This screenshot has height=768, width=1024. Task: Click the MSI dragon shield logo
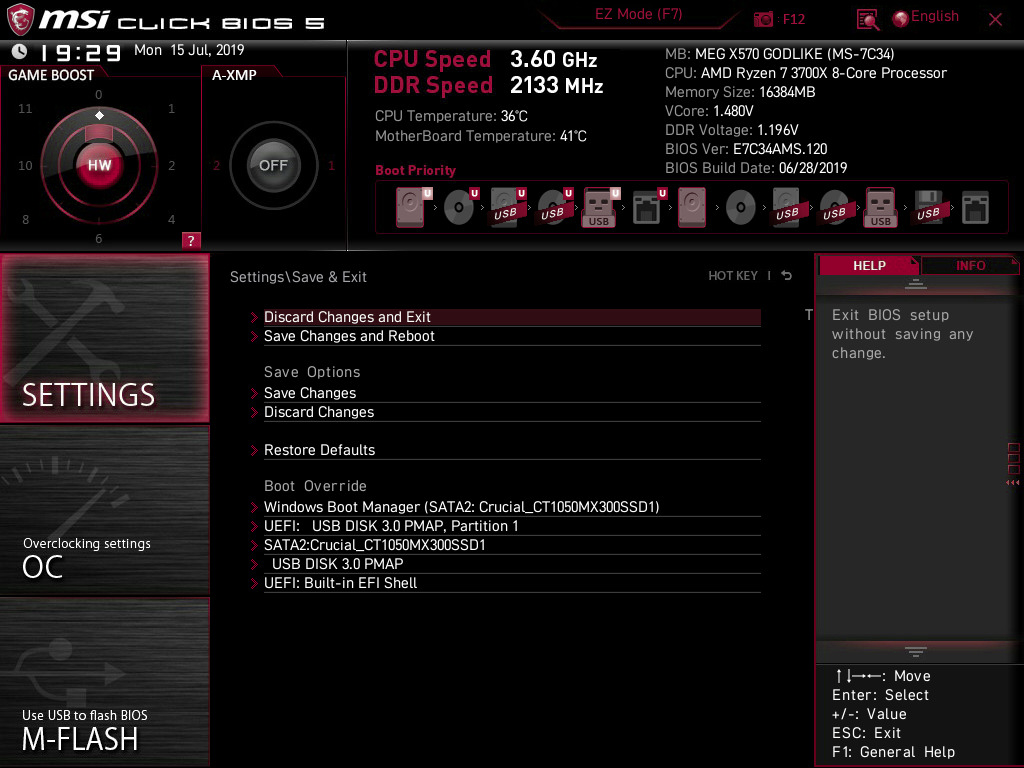click(20, 20)
